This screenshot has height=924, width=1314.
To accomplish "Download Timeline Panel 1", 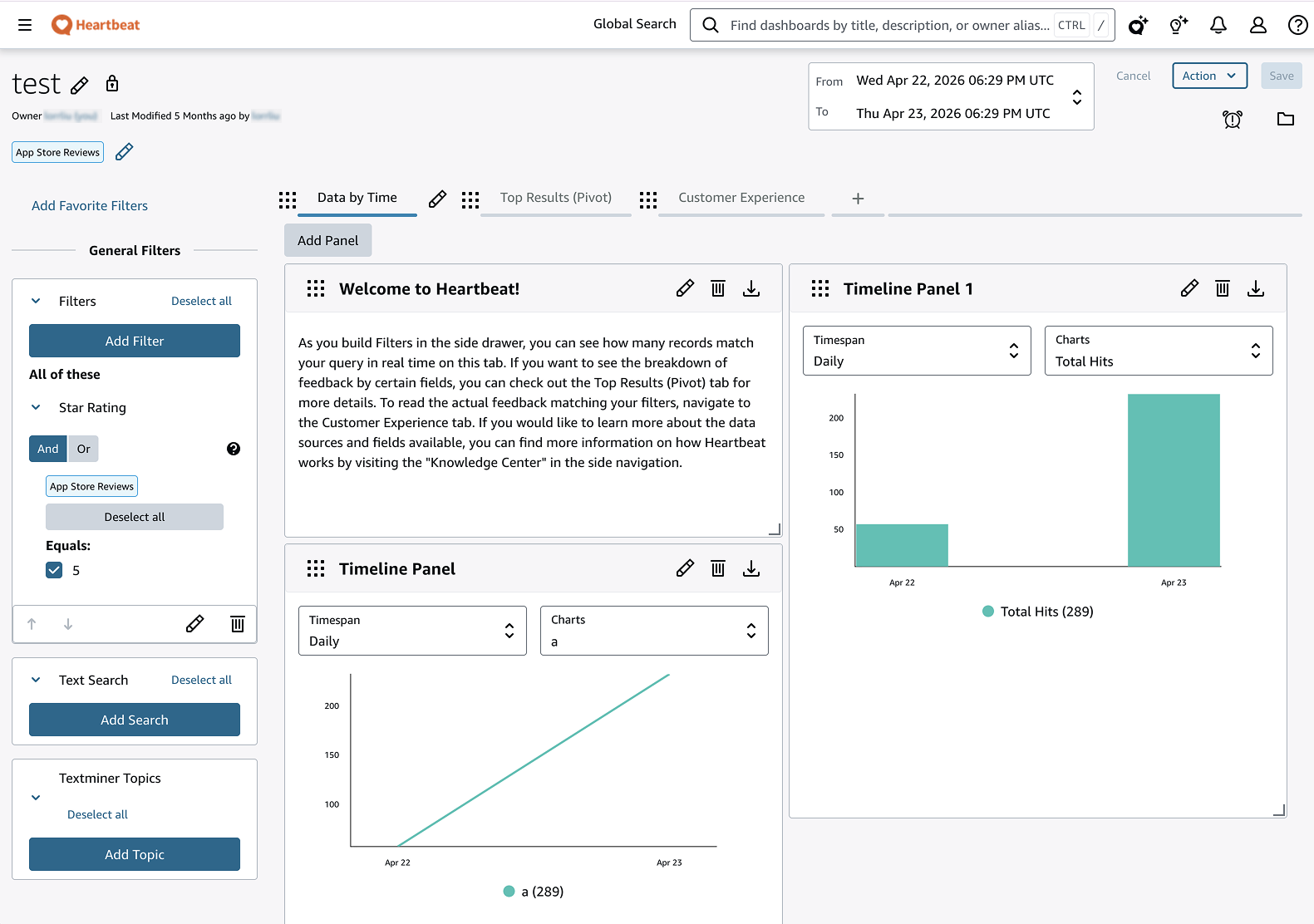I will (1256, 288).
